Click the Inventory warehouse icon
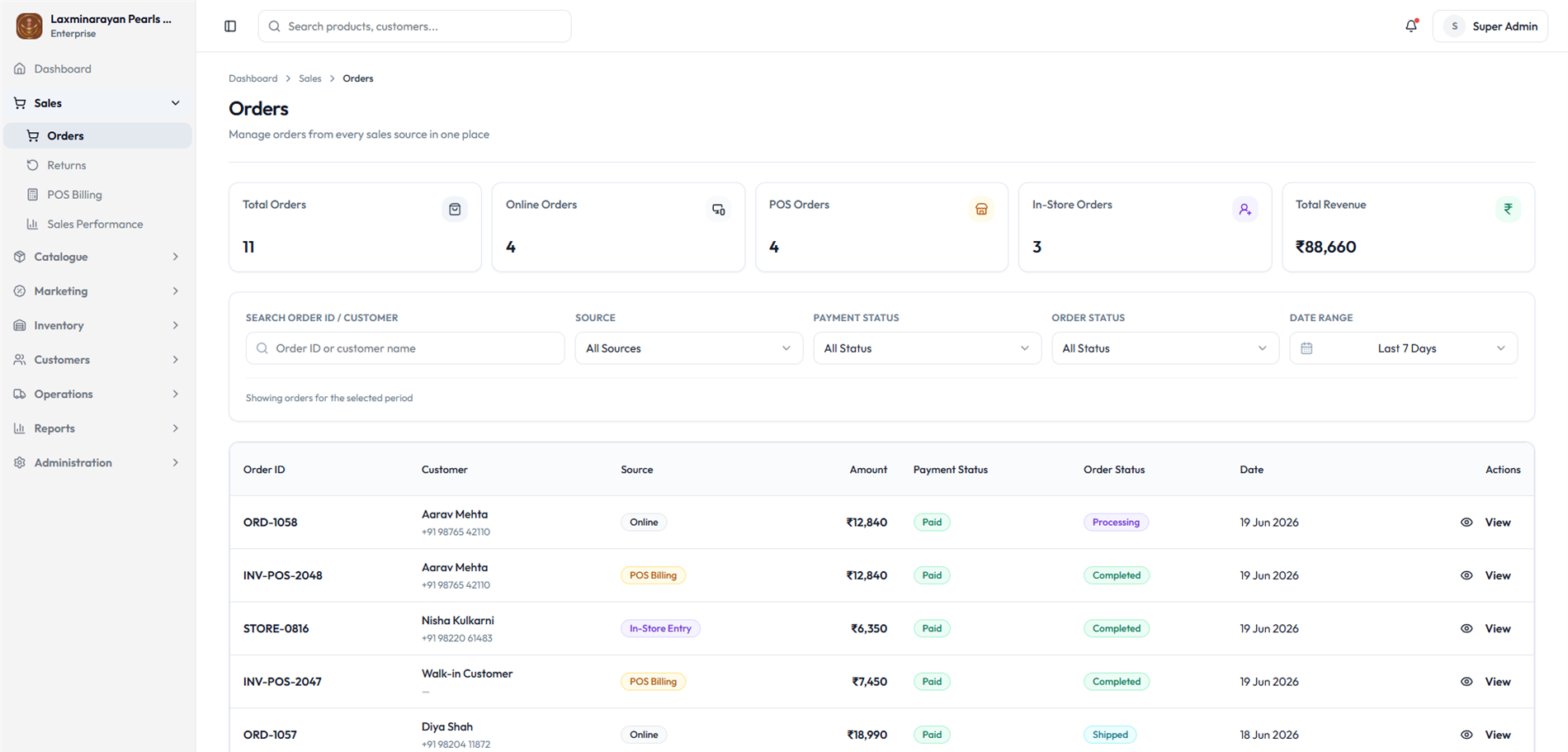1568x752 pixels. tap(20, 325)
